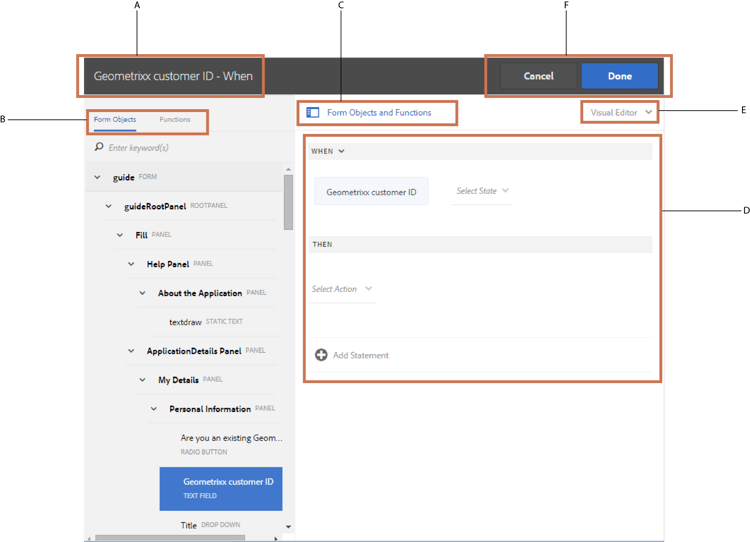This screenshot has height=542, width=750.
Task: Click the Form Objects and Functions panel icon
Action: (x=312, y=112)
